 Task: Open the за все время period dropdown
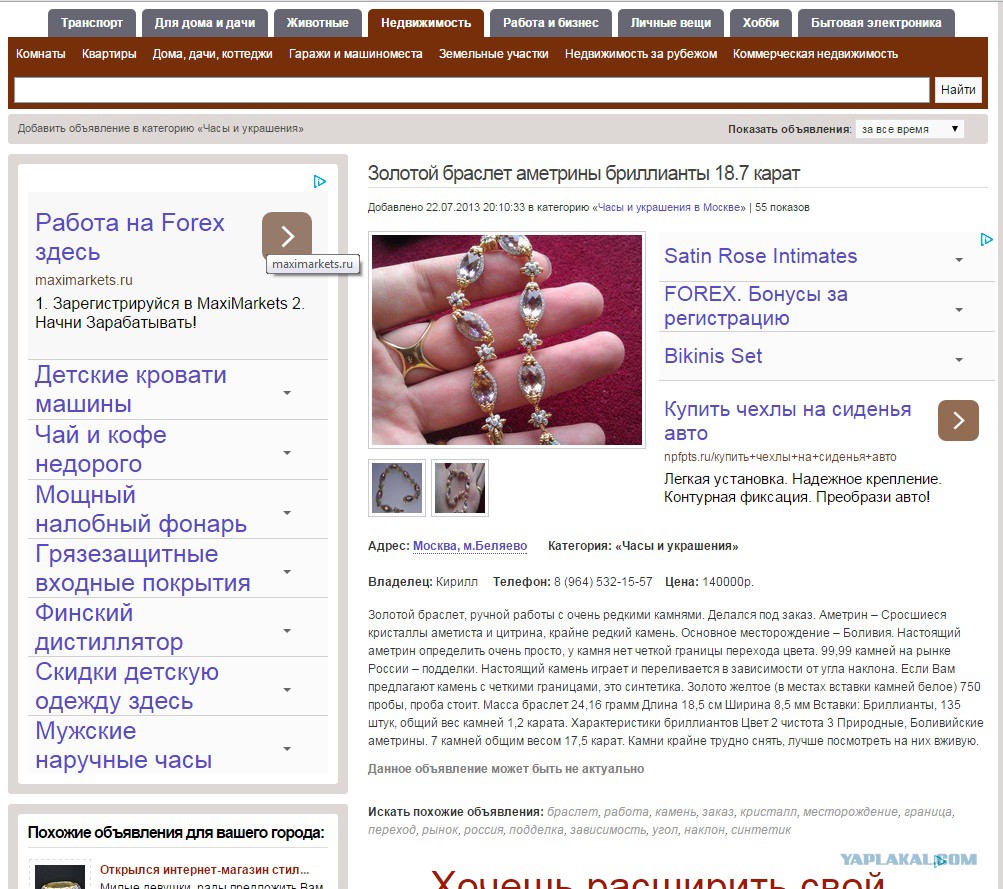point(909,129)
